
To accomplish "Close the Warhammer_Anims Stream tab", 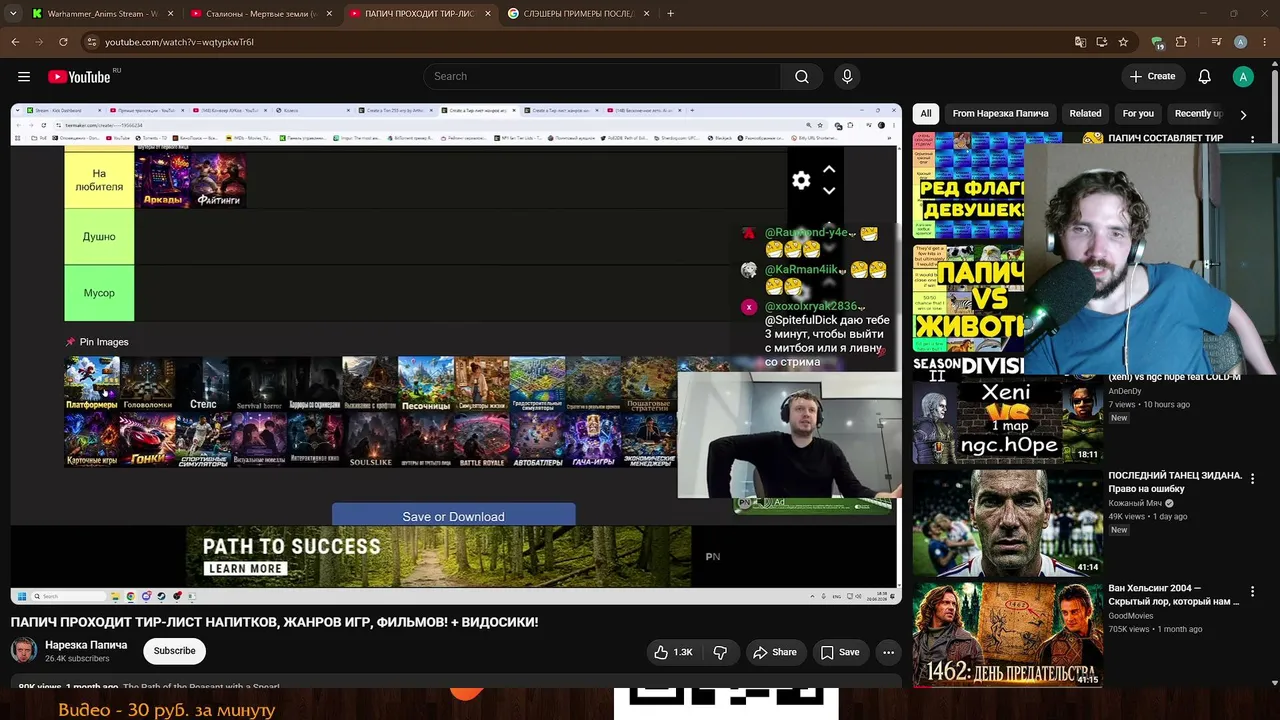I will (x=171, y=14).
